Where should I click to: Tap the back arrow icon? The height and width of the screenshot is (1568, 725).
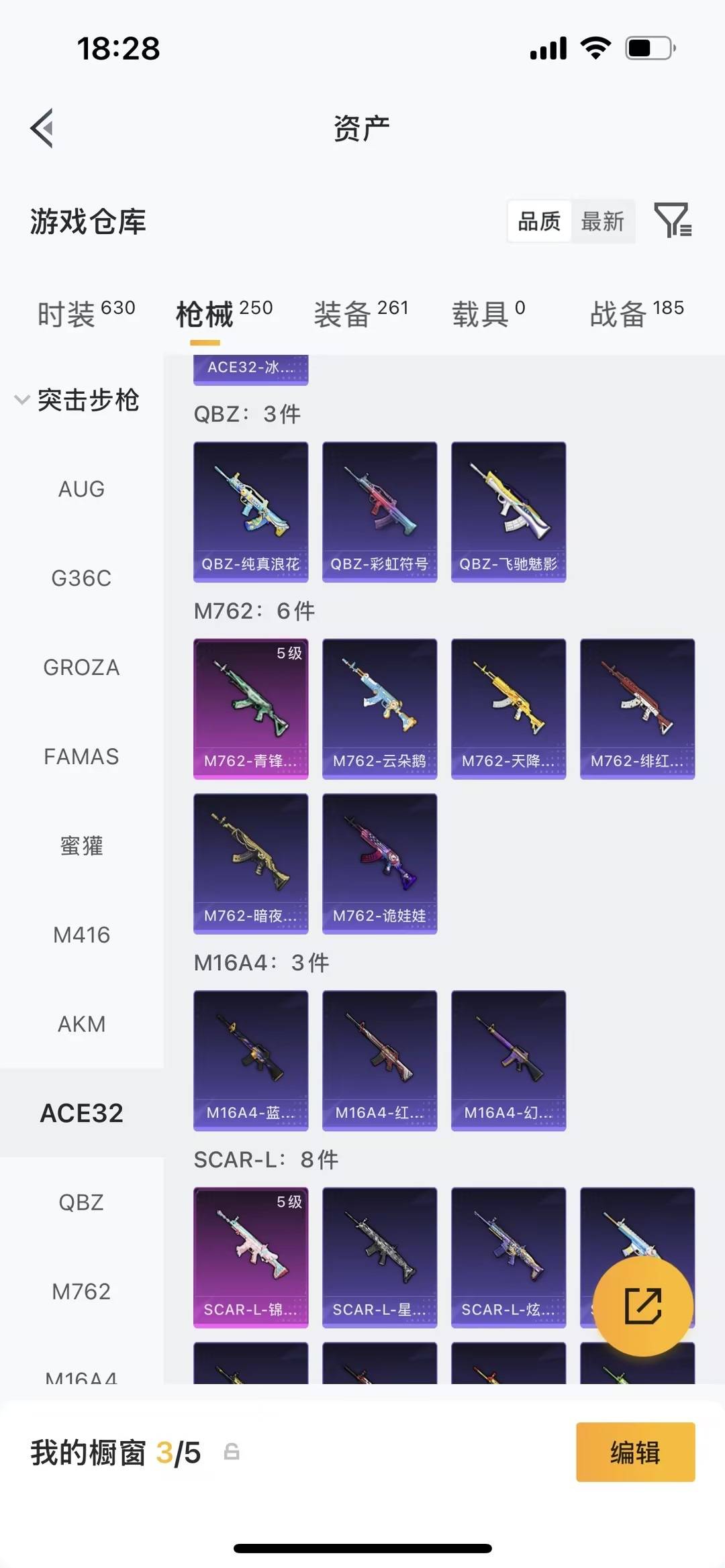42,127
